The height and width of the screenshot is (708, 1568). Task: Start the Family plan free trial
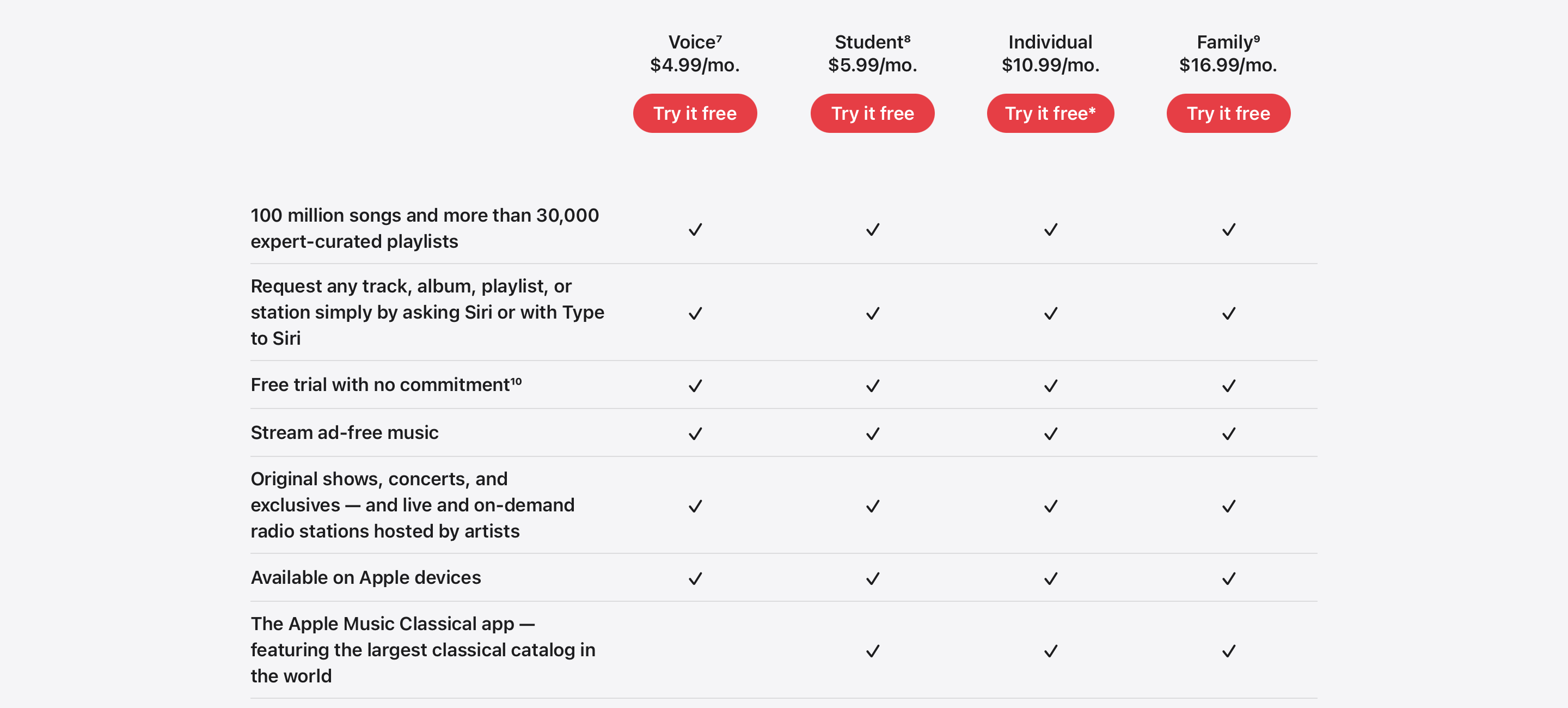pyautogui.click(x=1228, y=113)
